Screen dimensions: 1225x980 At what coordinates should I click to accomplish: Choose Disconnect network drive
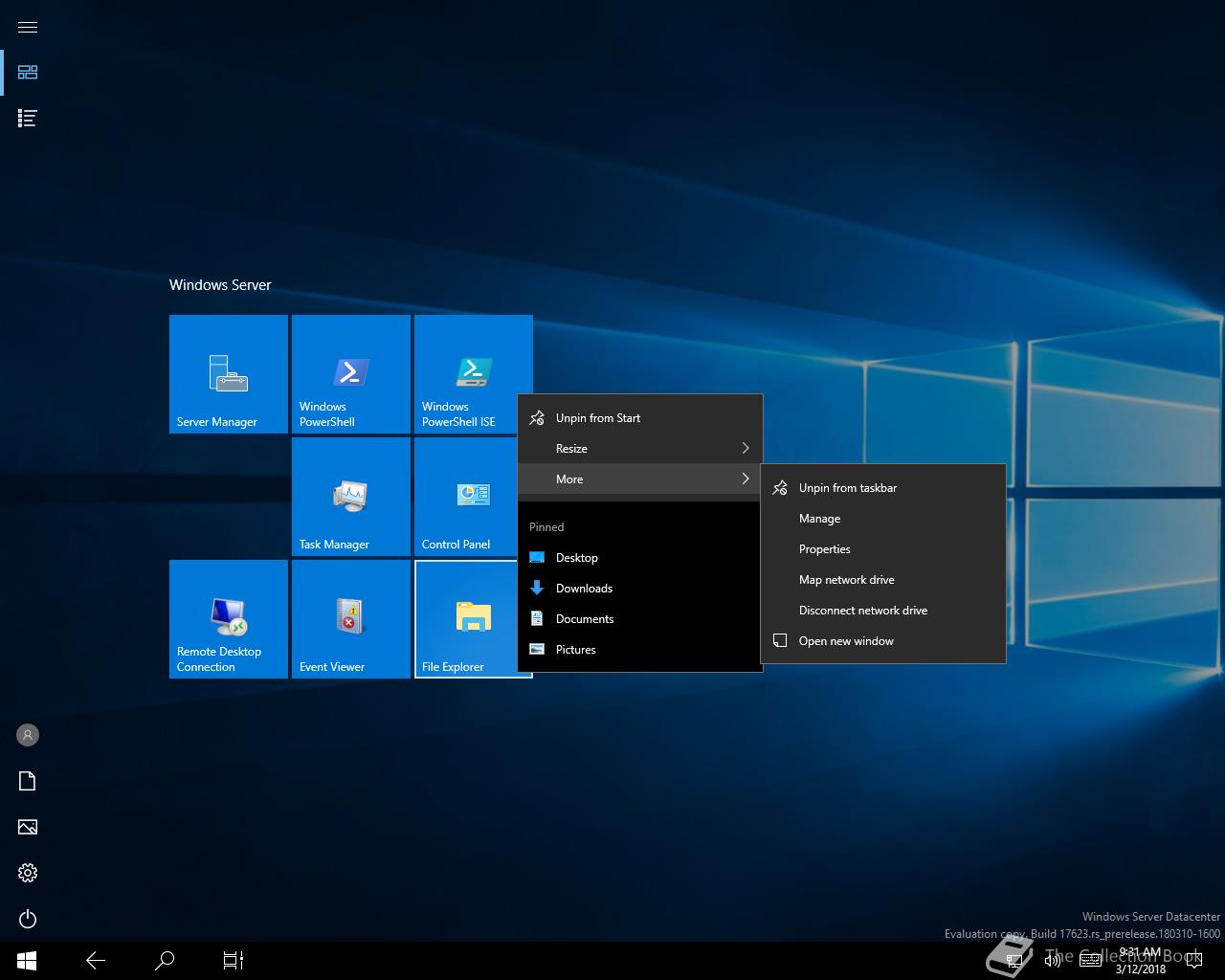tap(883, 611)
